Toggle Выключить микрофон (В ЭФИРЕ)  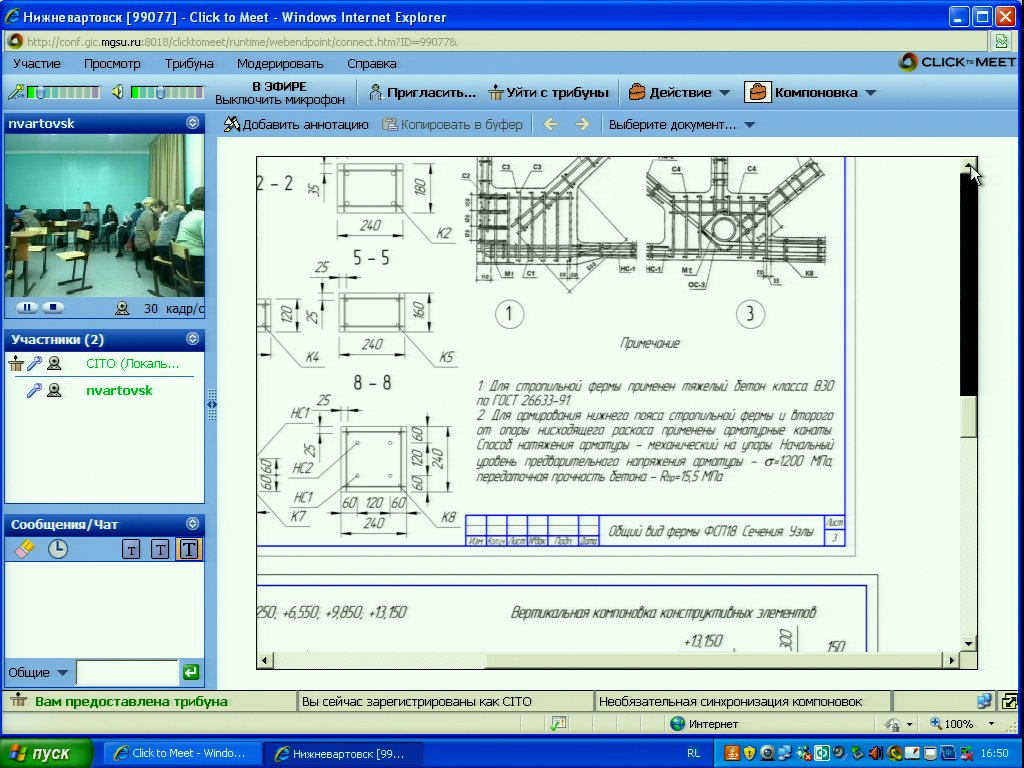tap(280, 93)
